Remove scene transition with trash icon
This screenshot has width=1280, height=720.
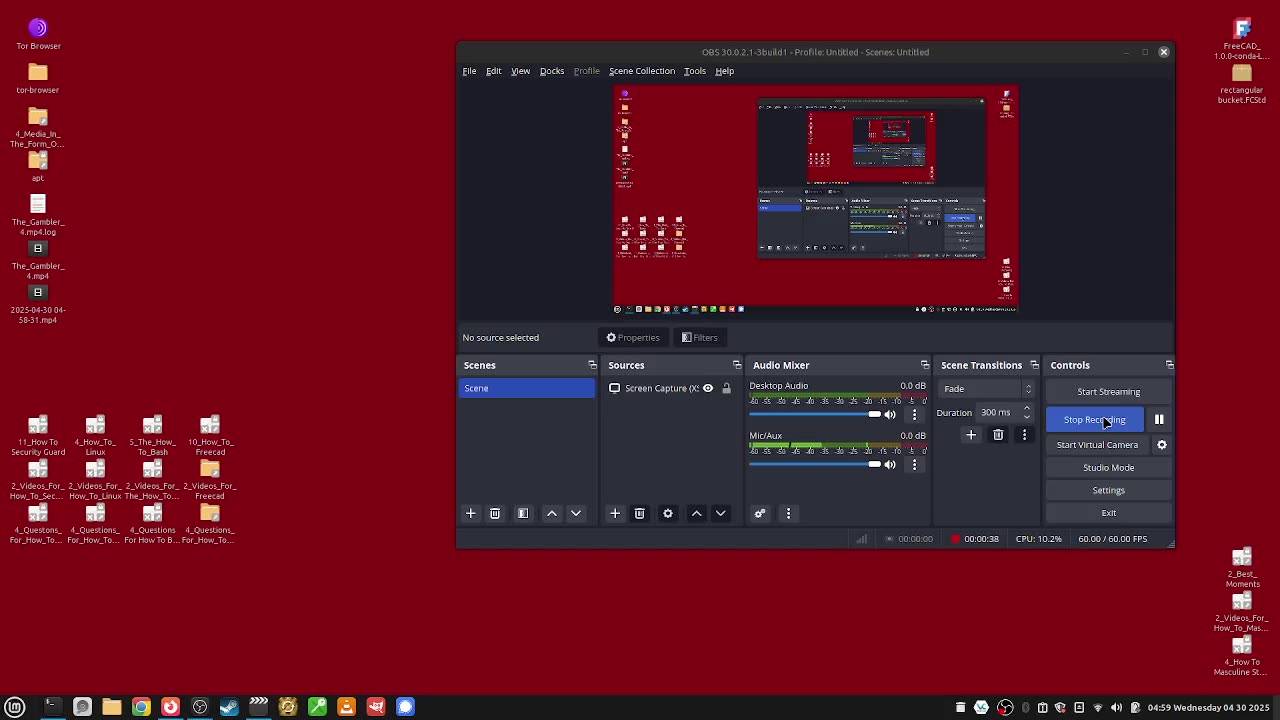point(998,435)
